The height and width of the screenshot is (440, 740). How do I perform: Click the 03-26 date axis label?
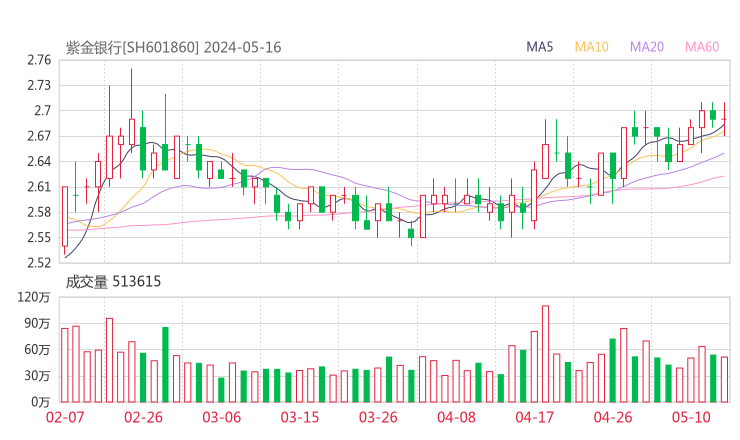coord(378,417)
